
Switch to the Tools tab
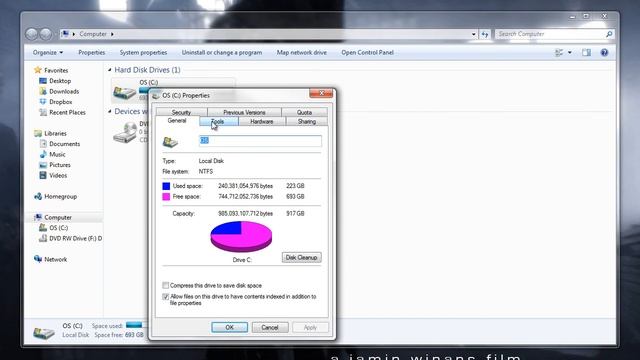(x=218, y=122)
